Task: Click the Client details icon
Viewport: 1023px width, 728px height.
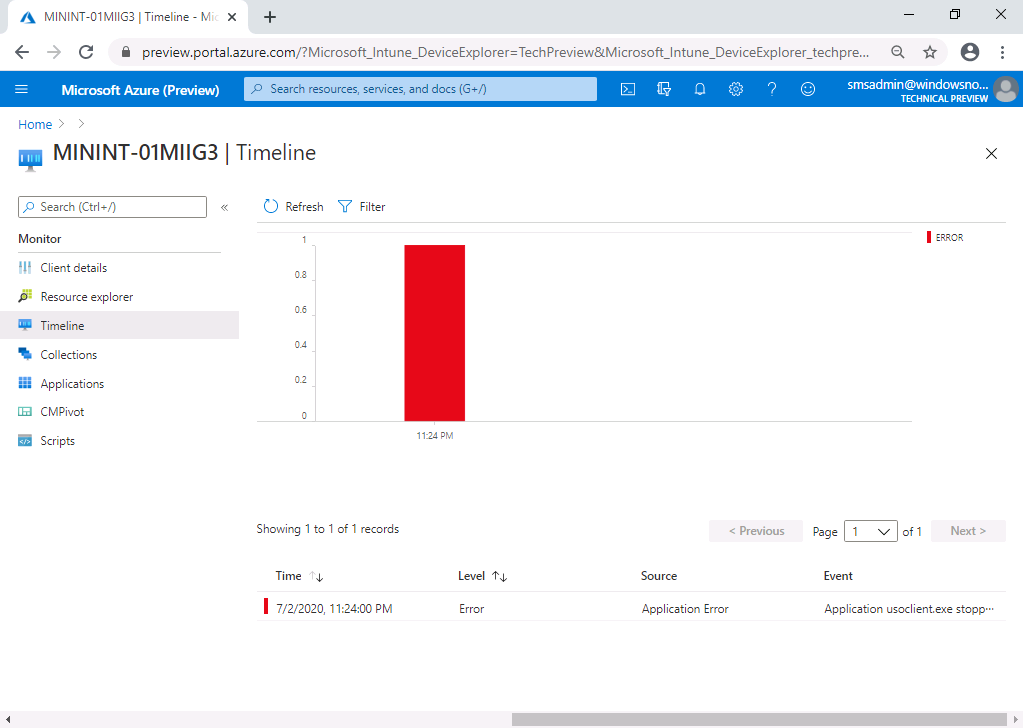Action: (x=25, y=267)
